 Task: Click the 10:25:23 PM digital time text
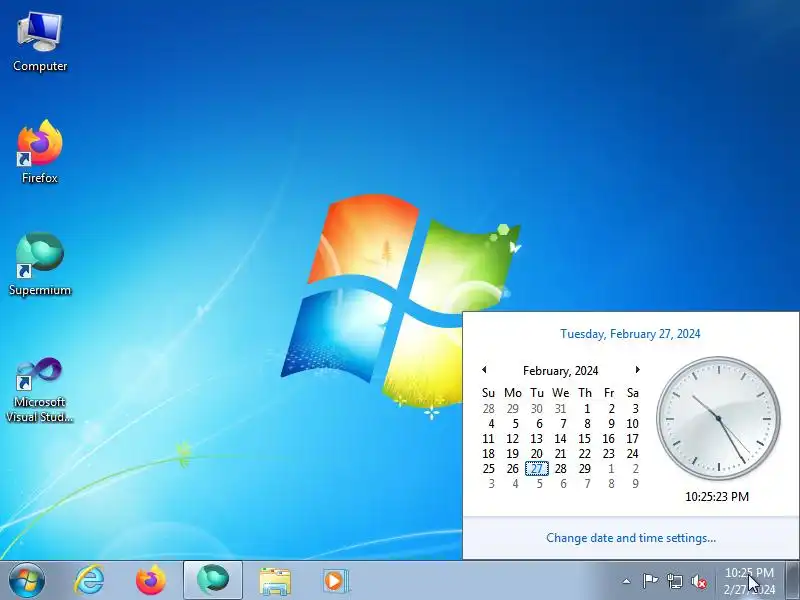point(717,496)
